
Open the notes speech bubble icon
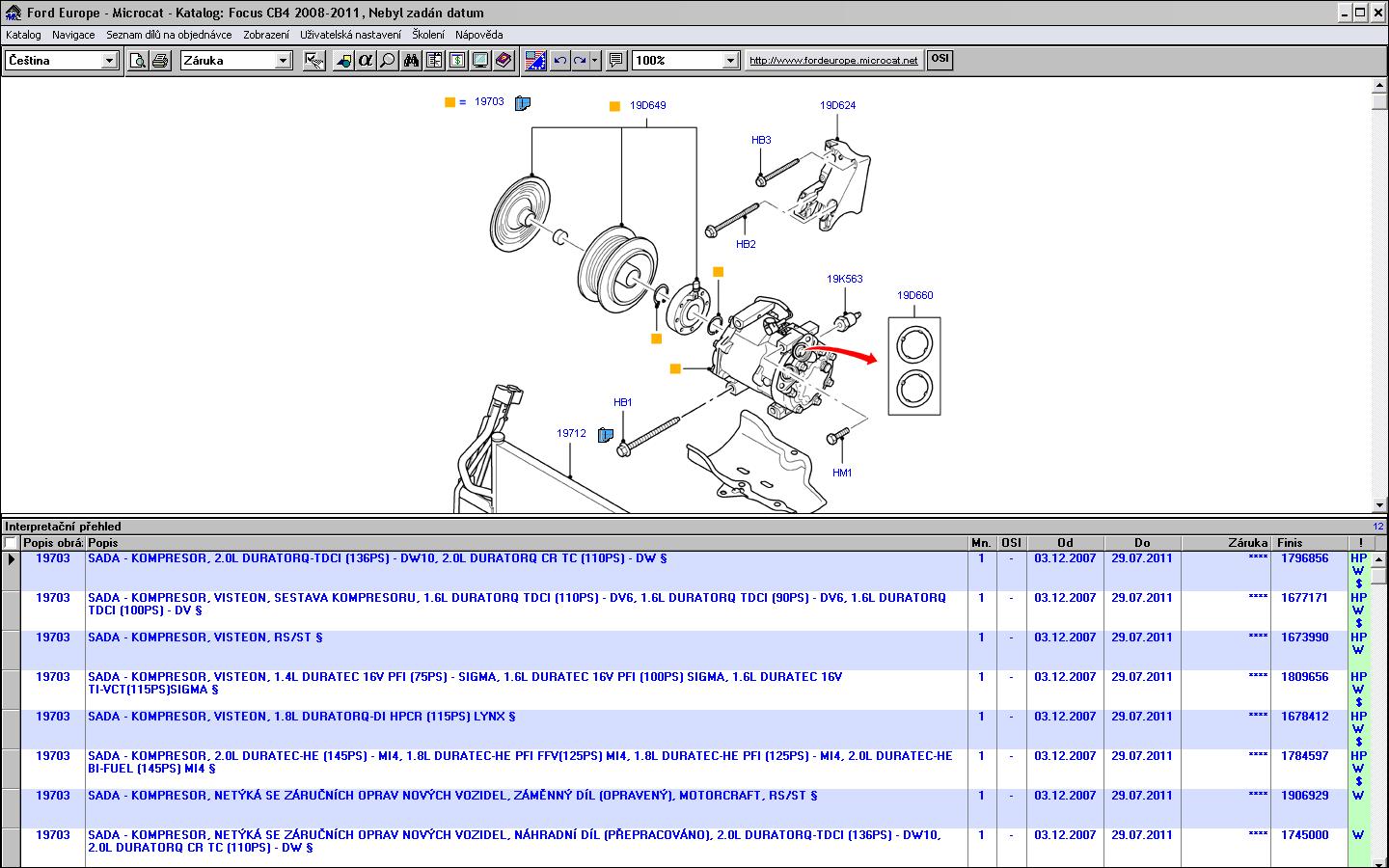616,61
